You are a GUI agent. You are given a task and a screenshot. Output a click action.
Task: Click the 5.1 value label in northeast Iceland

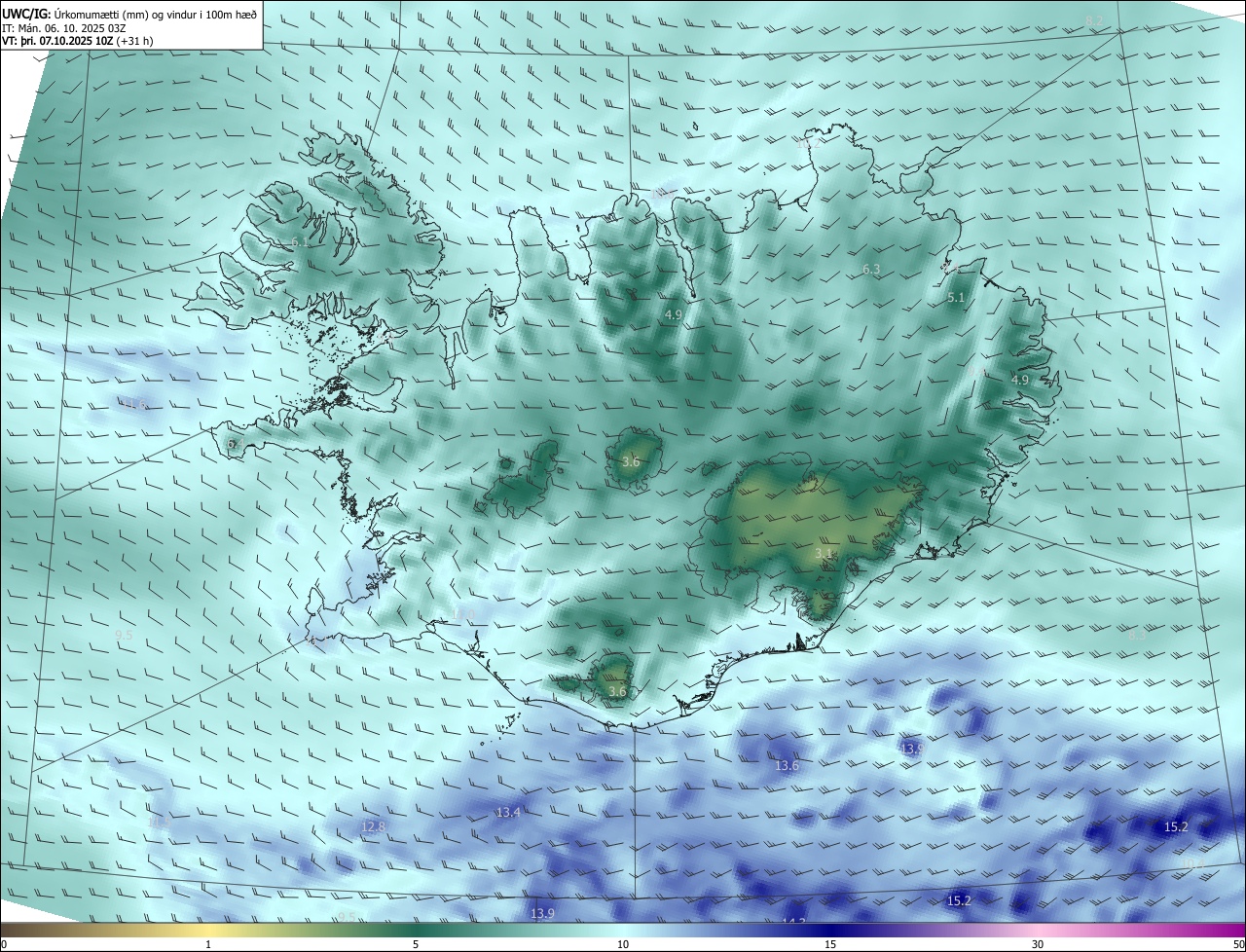[x=956, y=298]
